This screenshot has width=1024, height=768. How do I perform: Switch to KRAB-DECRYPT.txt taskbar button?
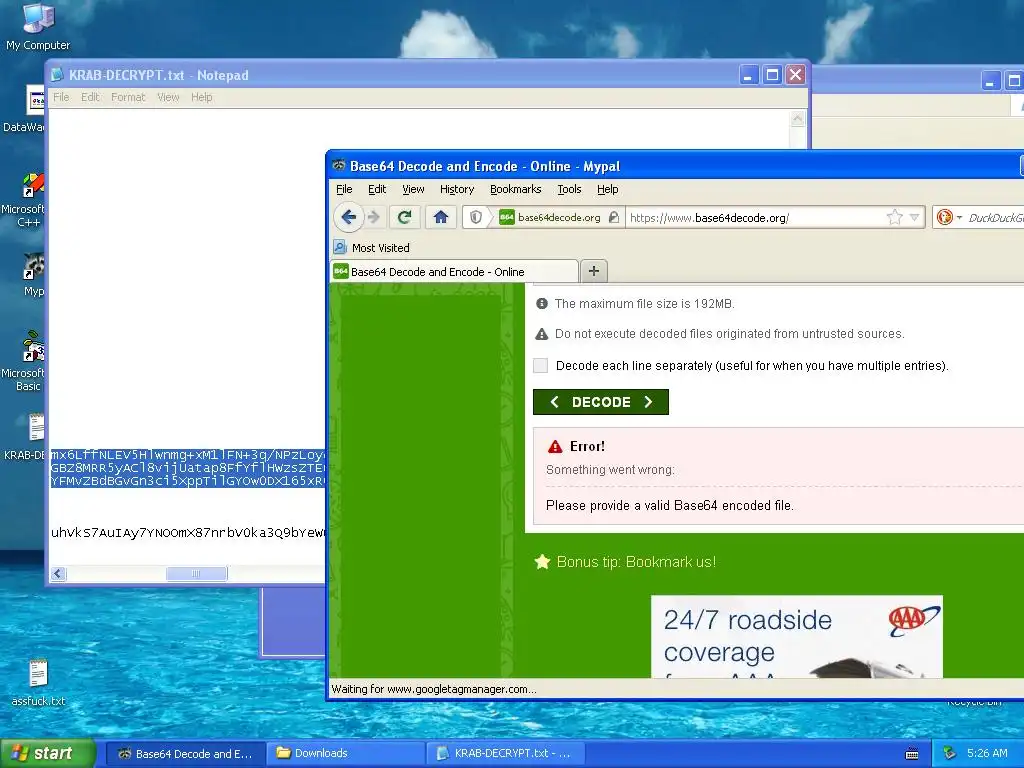[x=505, y=754]
